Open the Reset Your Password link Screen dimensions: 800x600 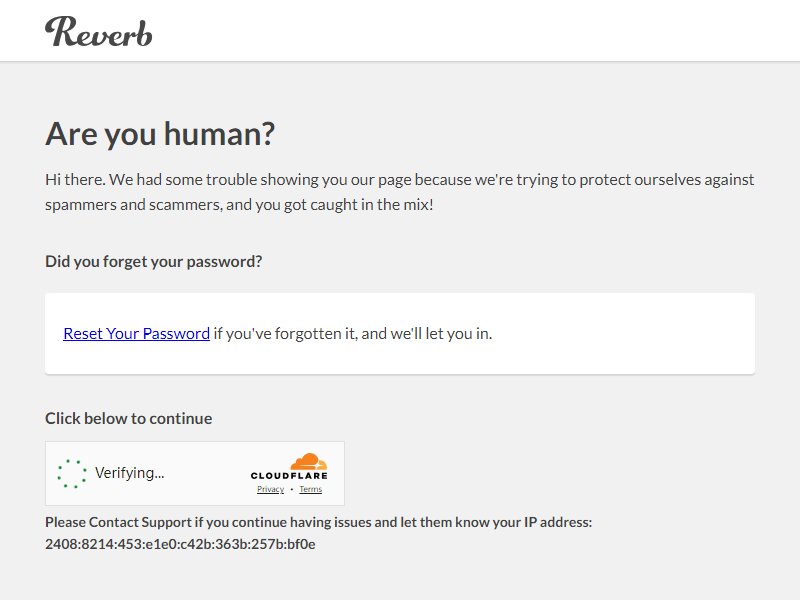[x=136, y=333]
